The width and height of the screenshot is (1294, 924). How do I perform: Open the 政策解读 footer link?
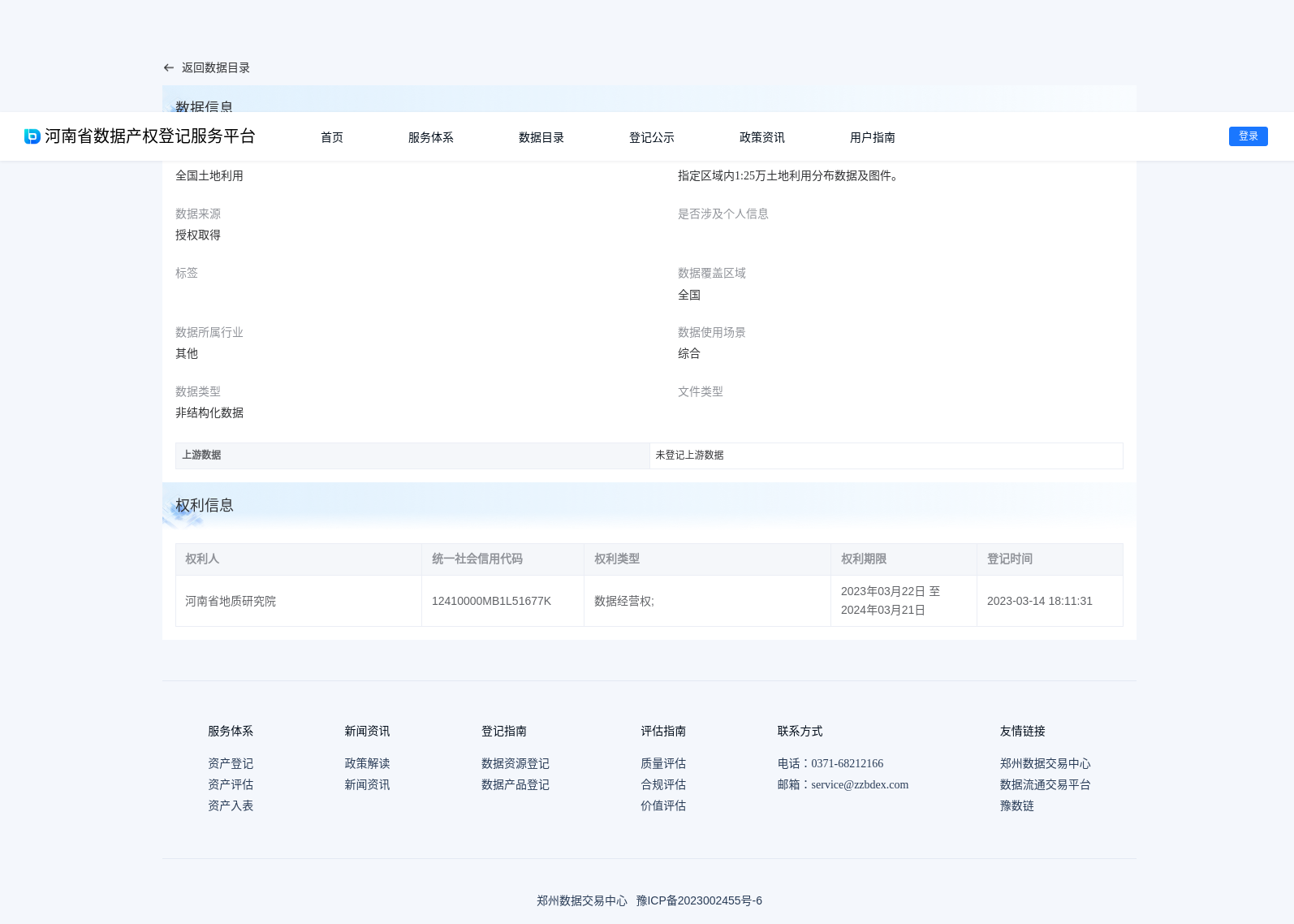(x=367, y=763)
